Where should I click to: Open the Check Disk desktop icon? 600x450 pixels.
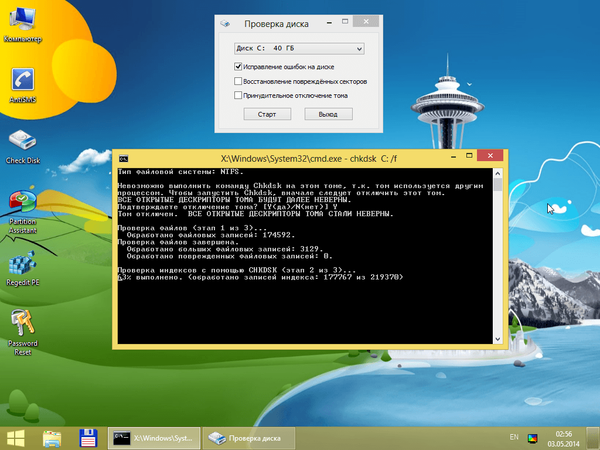(23, 147)
